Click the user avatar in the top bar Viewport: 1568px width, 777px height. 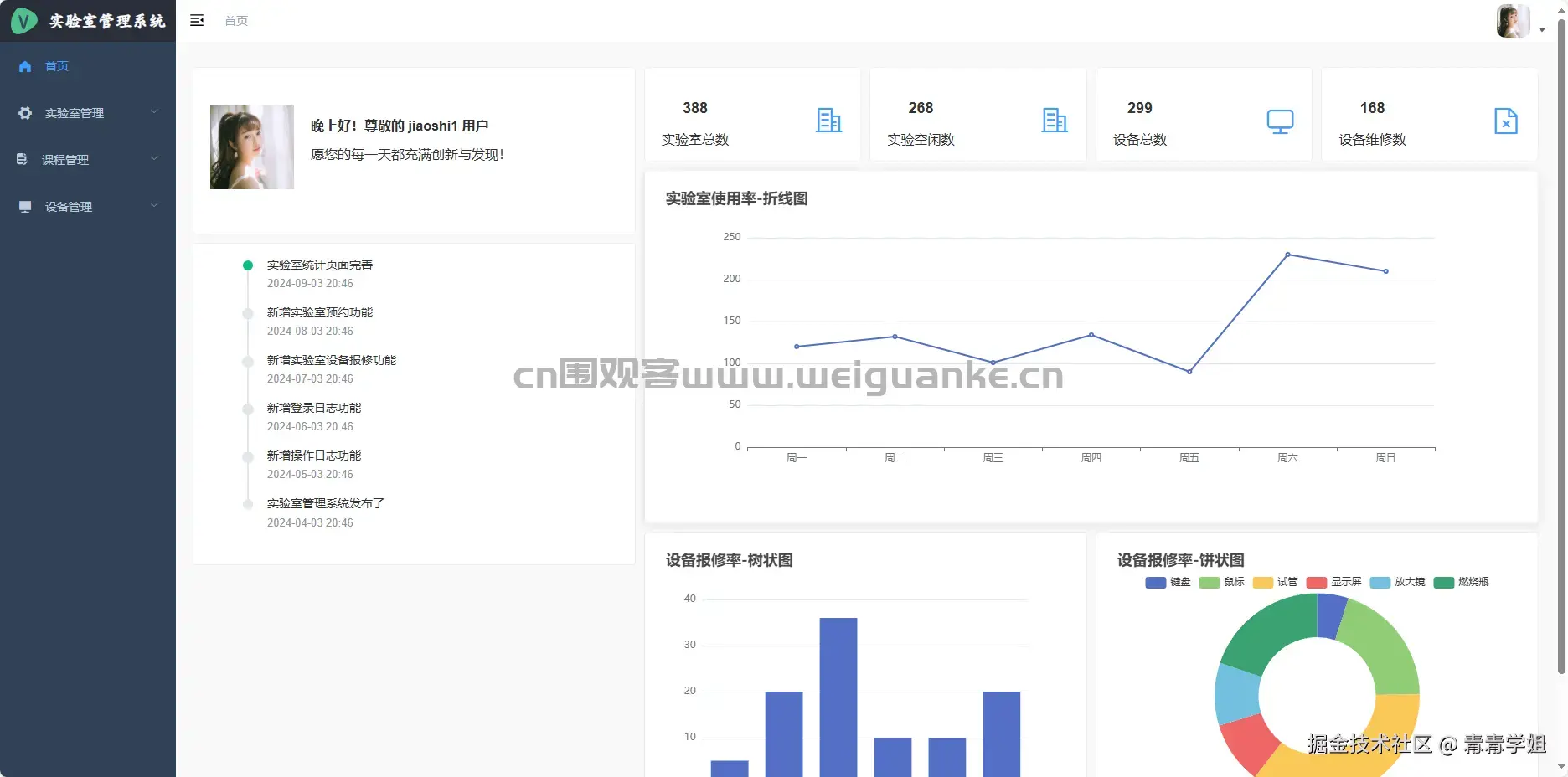[1514, 21]
